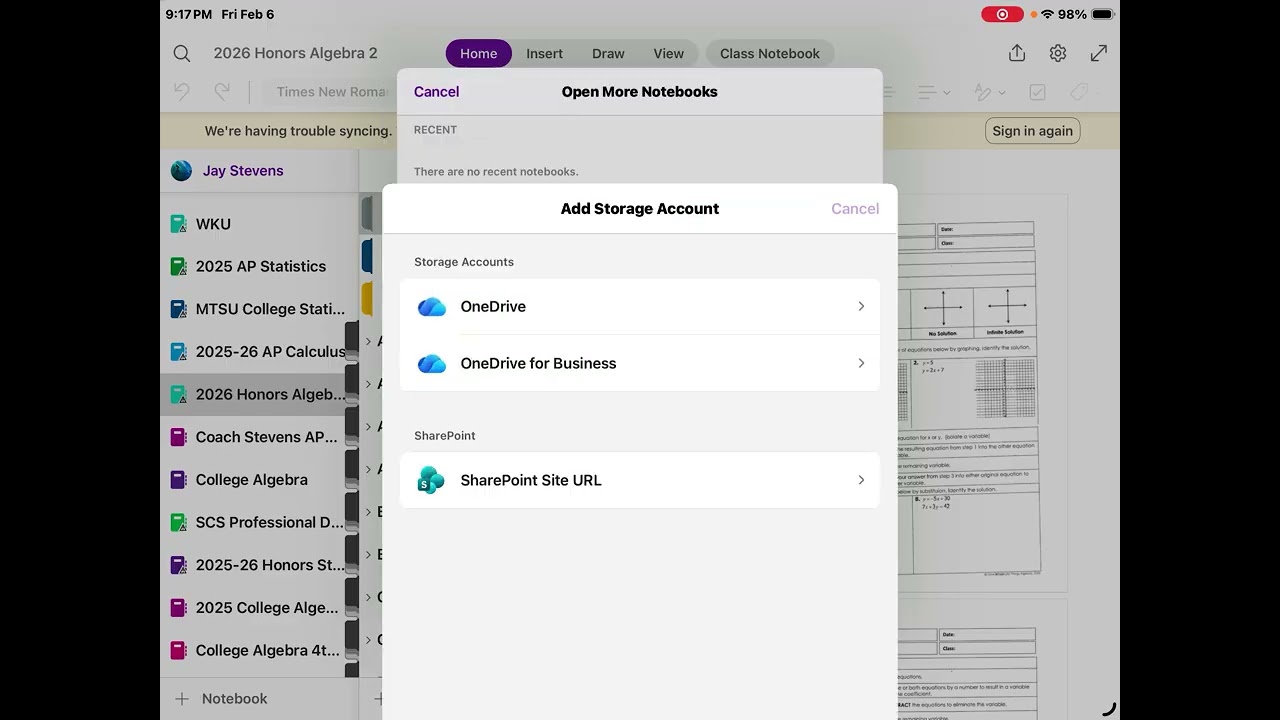Choose SharePoint Site URL option
This screenshot has height=720, width=1280.
click(x=640, y=480)
